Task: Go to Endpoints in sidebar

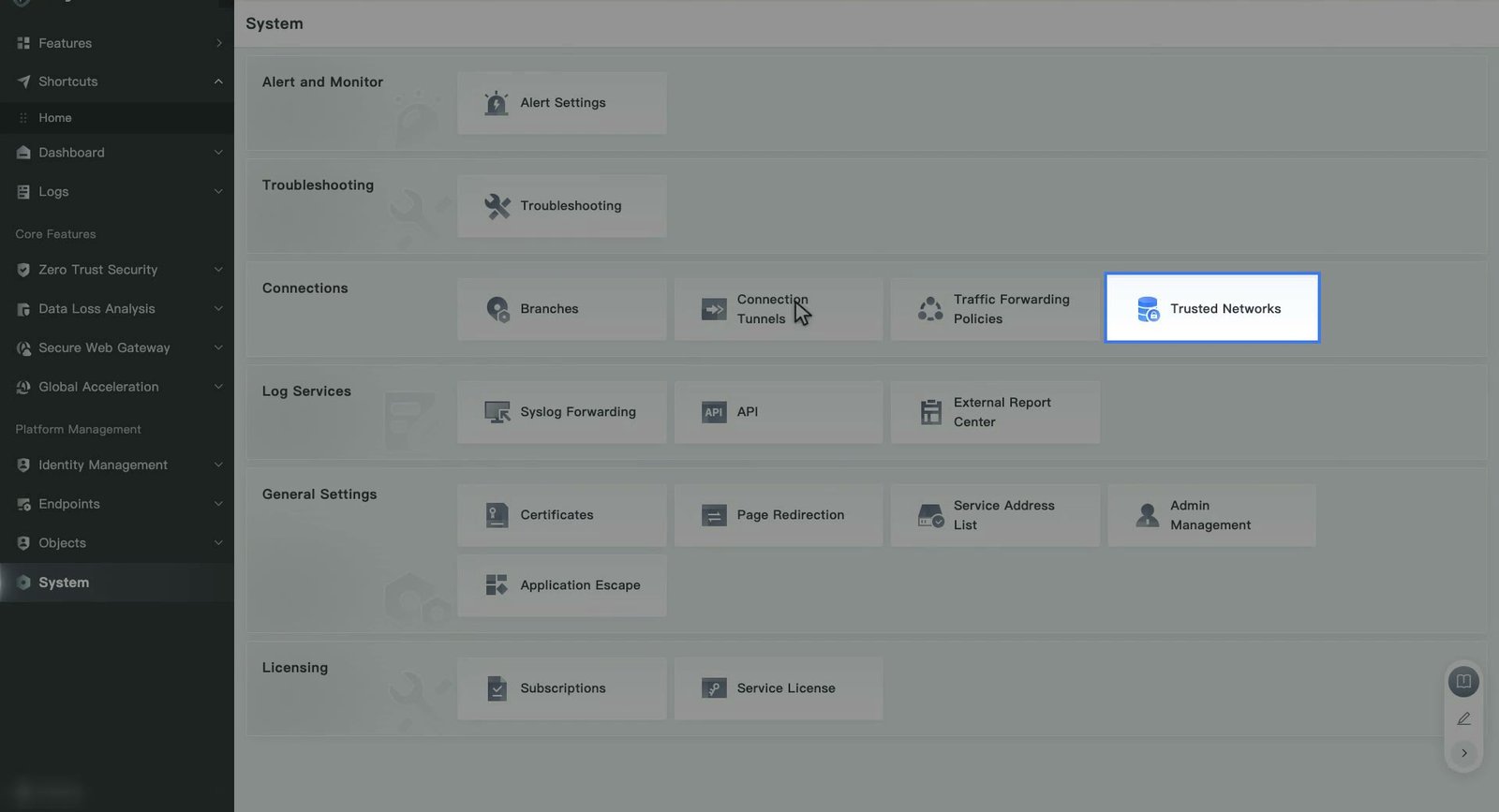Action: pos(117,504)
